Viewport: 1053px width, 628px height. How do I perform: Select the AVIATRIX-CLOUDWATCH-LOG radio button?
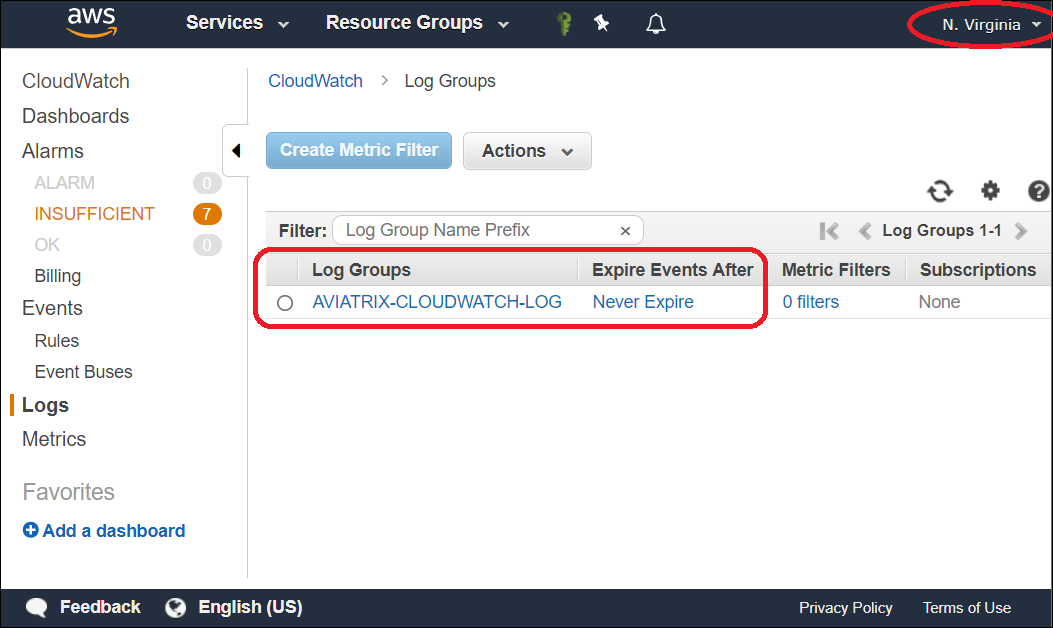[x=285, y=302]
